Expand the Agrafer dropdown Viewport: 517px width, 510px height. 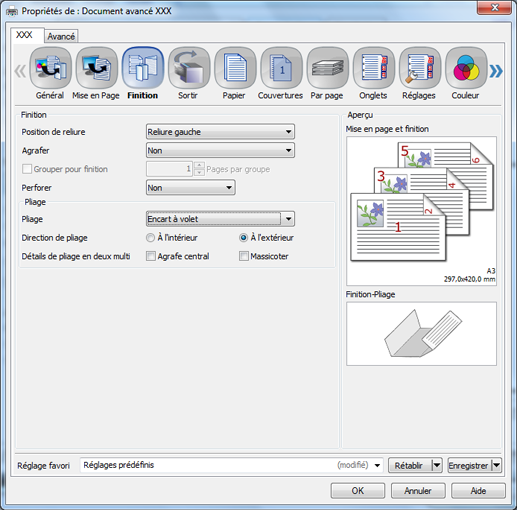pos(220,150)
